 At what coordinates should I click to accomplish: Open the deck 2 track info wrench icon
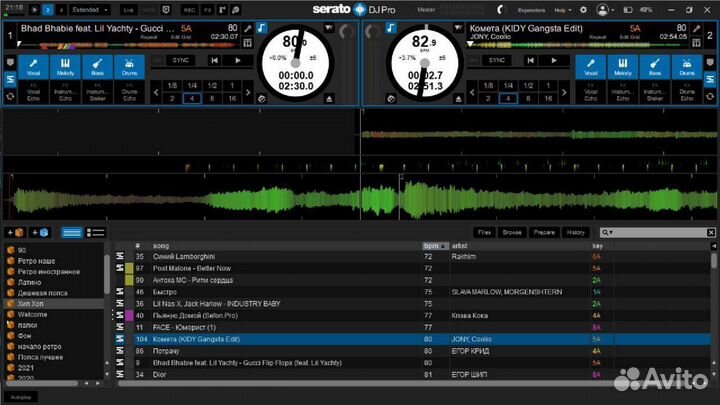pyautogui.click(x=697, y=29)
